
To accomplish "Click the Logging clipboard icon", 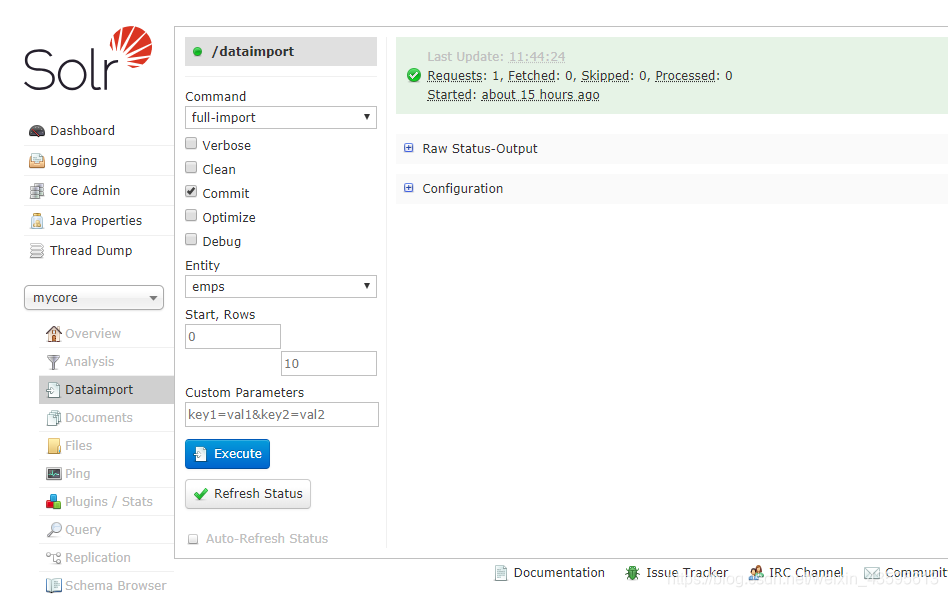I will pos(37,161).
